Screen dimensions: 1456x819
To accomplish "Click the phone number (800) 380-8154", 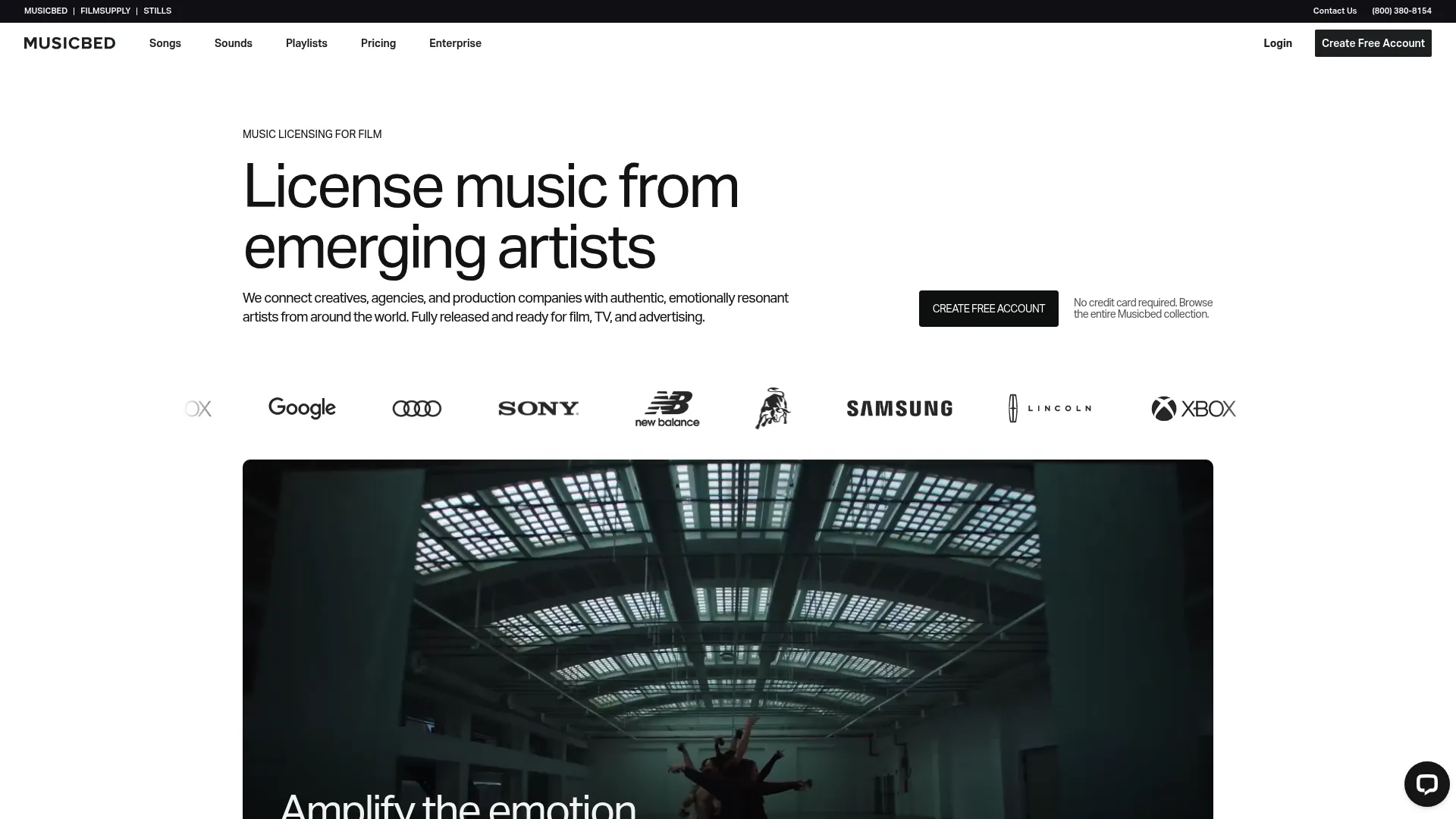I will click(x=1401, y=11).
